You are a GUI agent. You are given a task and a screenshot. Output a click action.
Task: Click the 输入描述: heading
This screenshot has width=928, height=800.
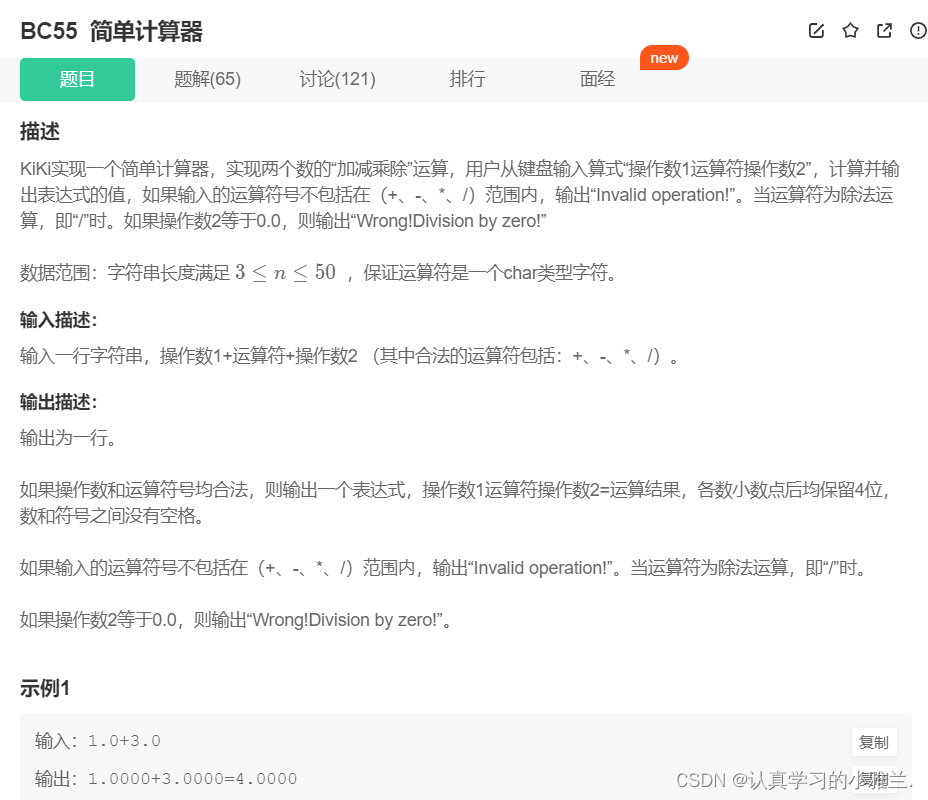[58, 320]
